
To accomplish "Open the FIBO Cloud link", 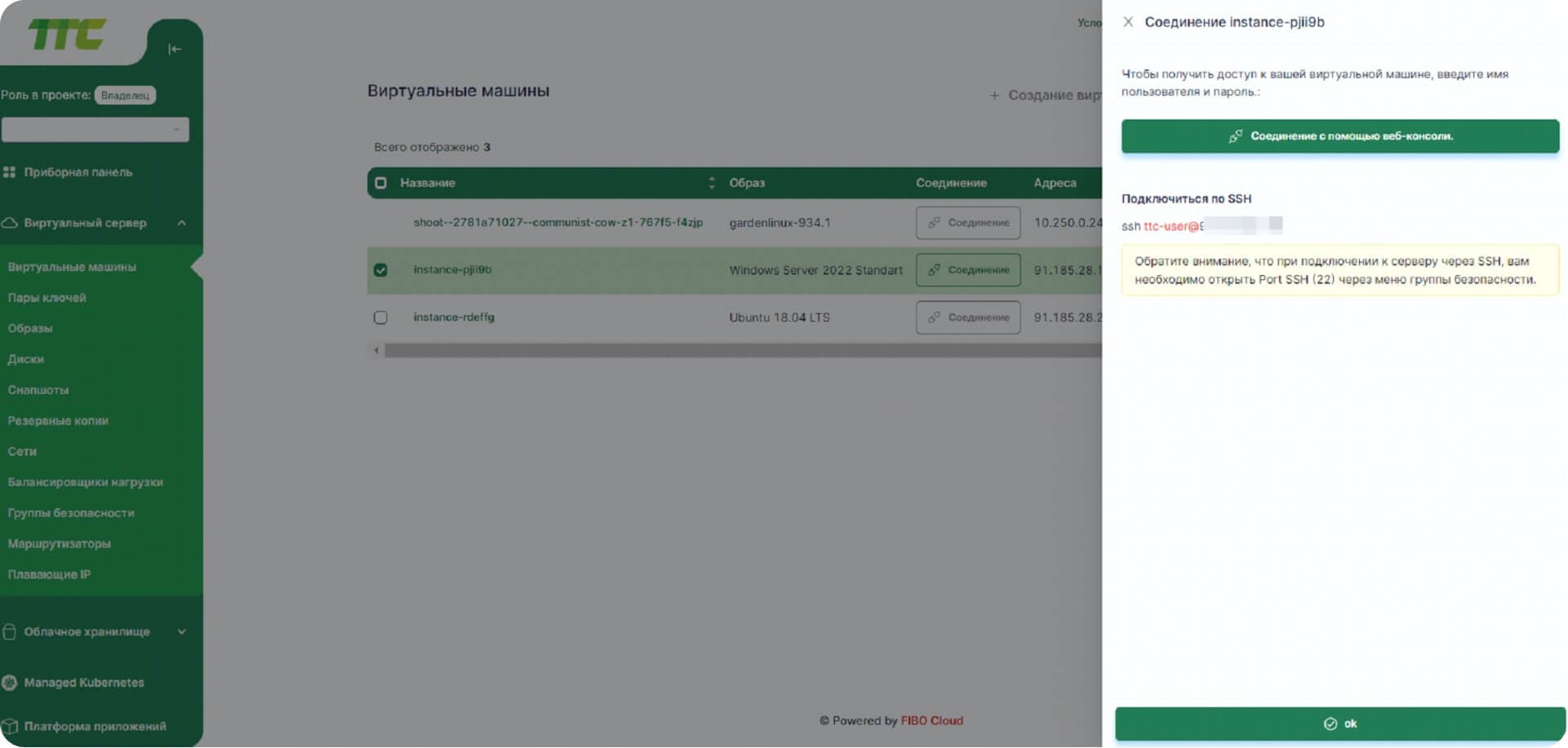I will click(x=931, y=721).
